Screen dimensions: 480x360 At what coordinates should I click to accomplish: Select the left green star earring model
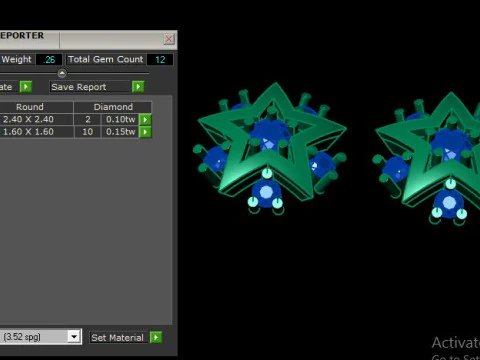(x=270, y=148)
